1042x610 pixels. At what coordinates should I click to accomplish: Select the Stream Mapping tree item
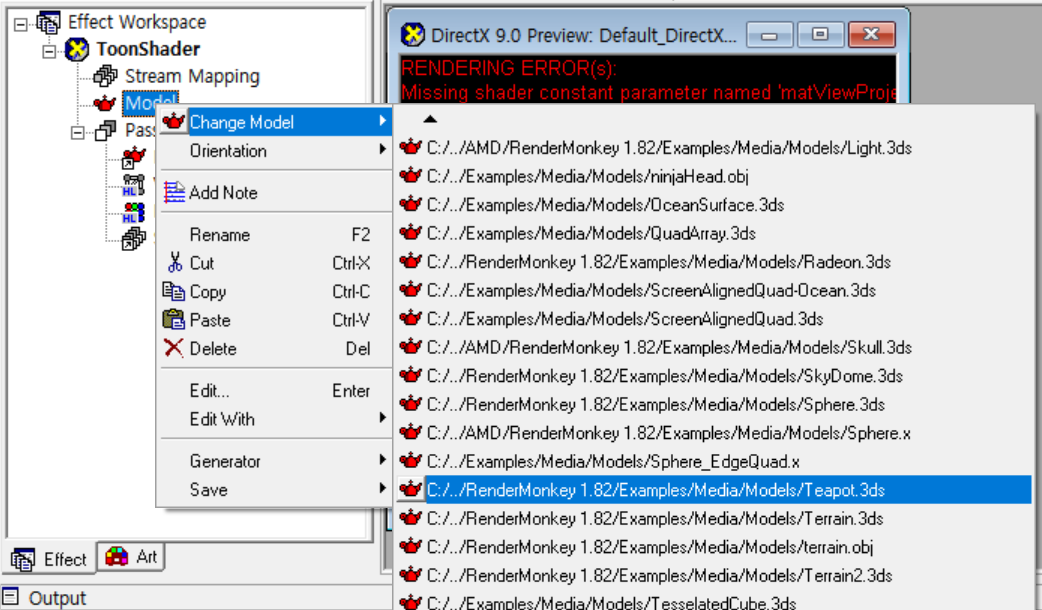[192, 76]
